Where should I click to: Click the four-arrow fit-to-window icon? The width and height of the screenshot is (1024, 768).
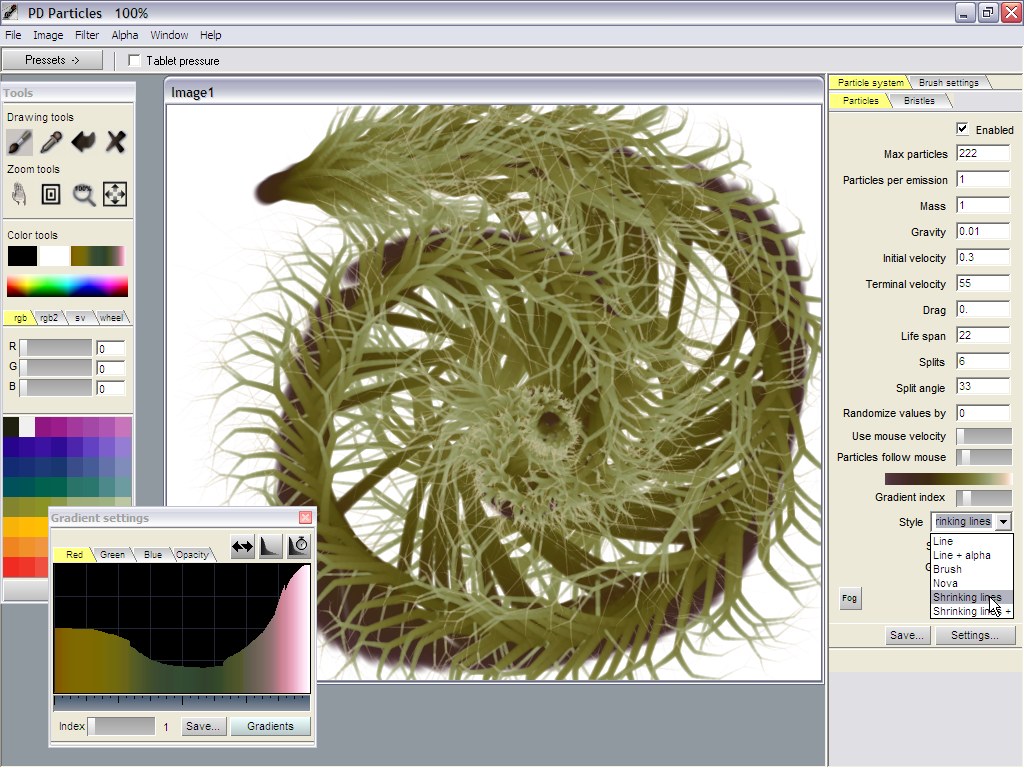point(115,194)
